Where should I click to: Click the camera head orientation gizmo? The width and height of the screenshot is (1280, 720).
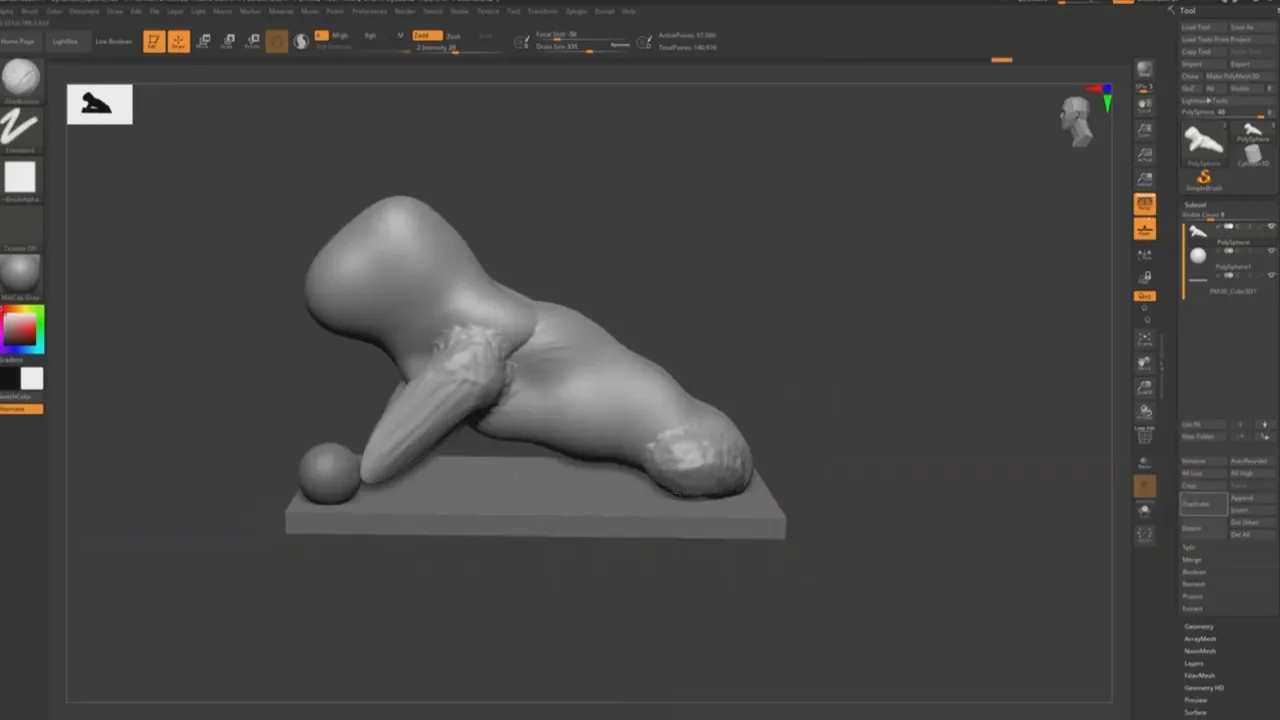pyautogui.click(x=1077, y=119)
